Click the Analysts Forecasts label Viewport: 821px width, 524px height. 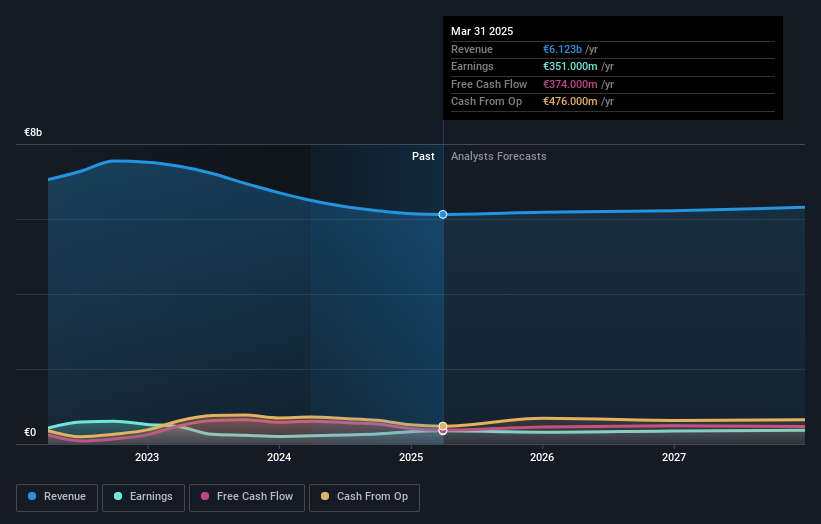[x=498, y=157]
